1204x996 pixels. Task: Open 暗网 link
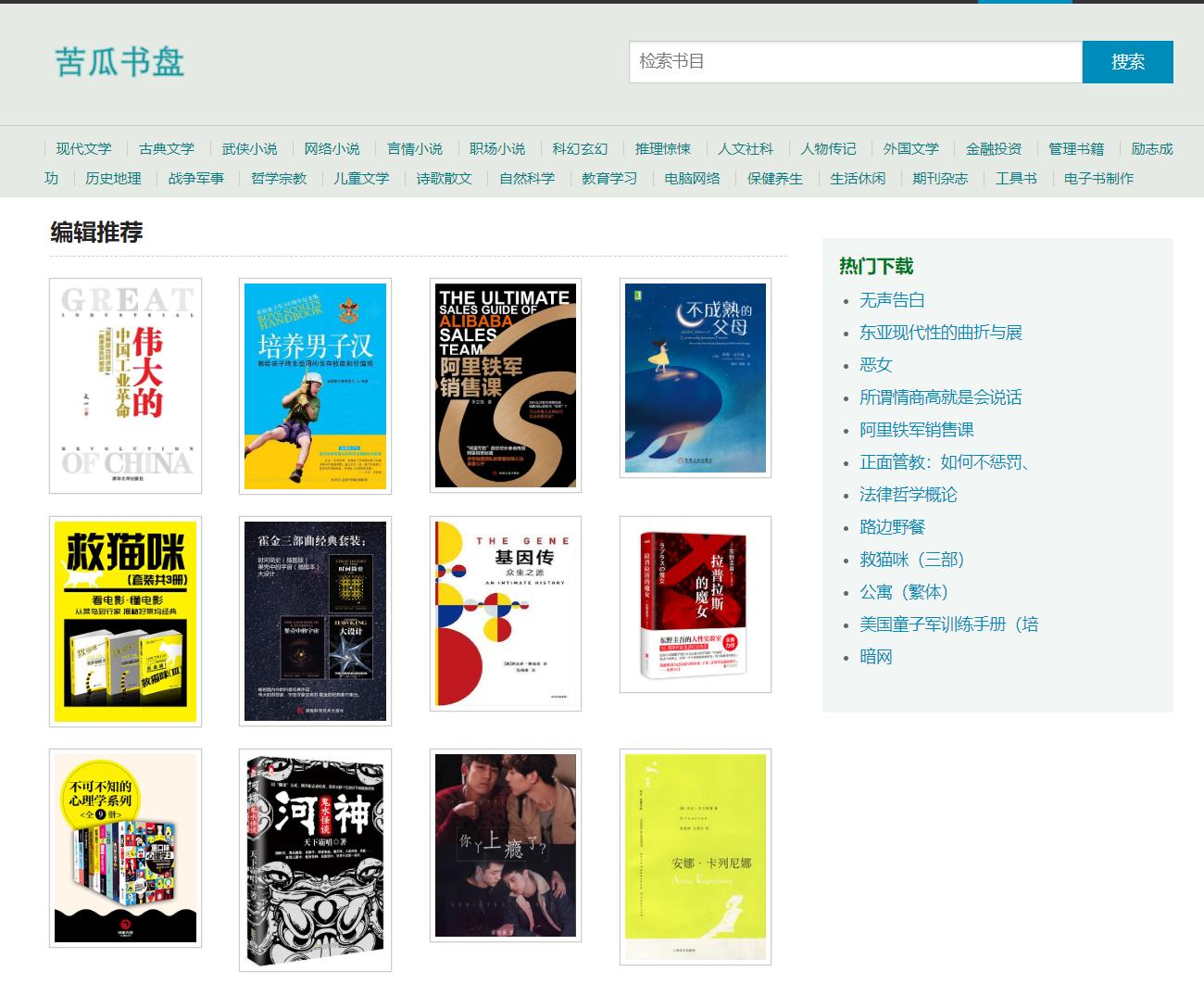click(876, 657)
